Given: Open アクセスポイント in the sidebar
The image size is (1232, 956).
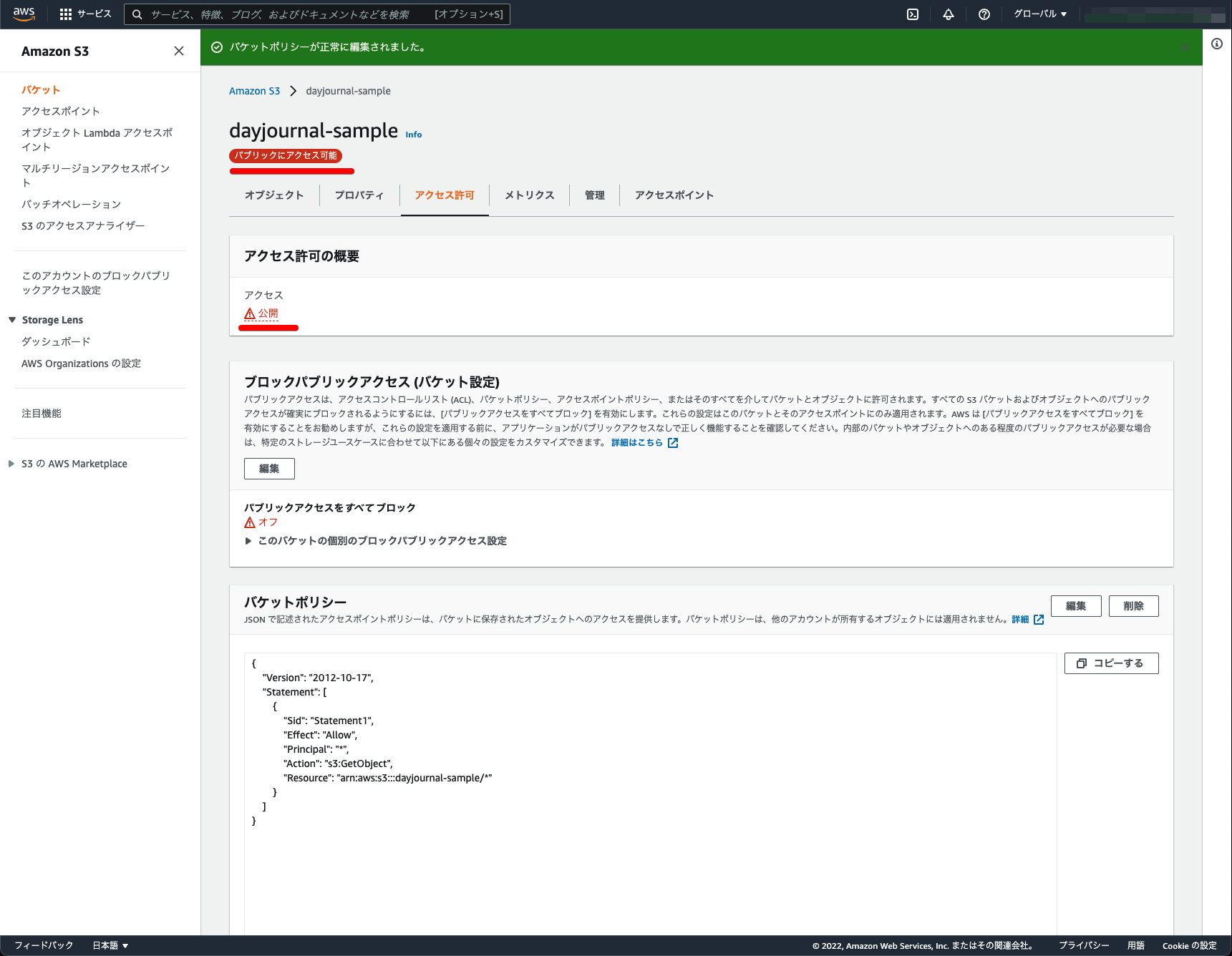Looking at the screenshot, I should [61, 111].
